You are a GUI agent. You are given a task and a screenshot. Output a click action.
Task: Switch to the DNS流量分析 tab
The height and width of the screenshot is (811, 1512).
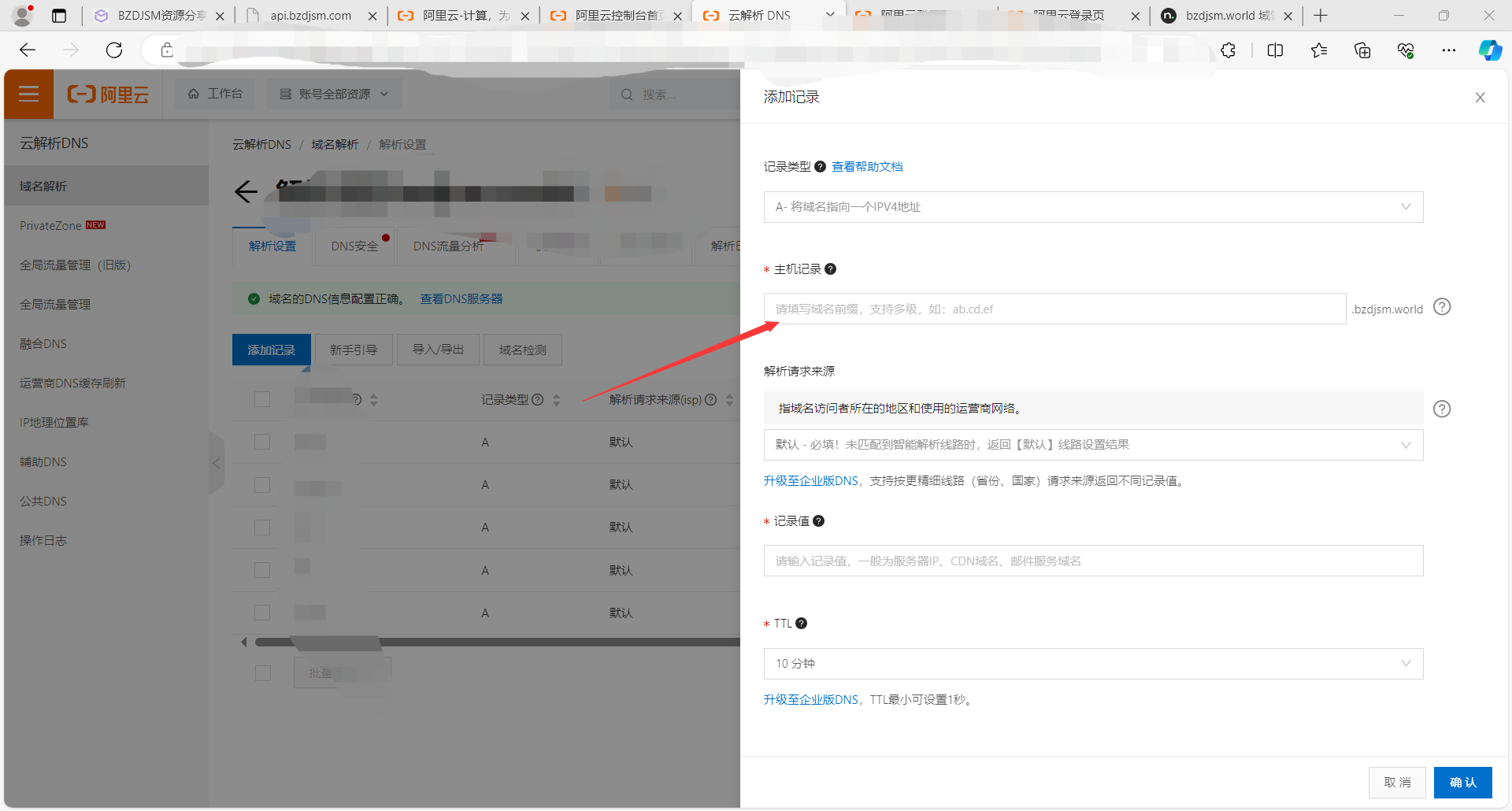pos(449,246)
